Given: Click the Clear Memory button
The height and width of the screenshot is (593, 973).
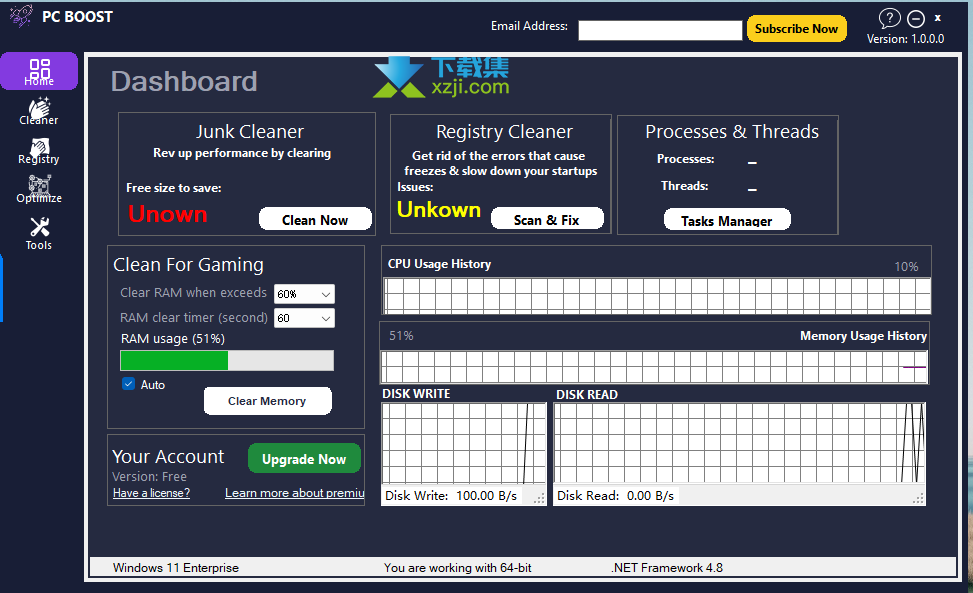Looking at the screenshot, I should (267, 401).
